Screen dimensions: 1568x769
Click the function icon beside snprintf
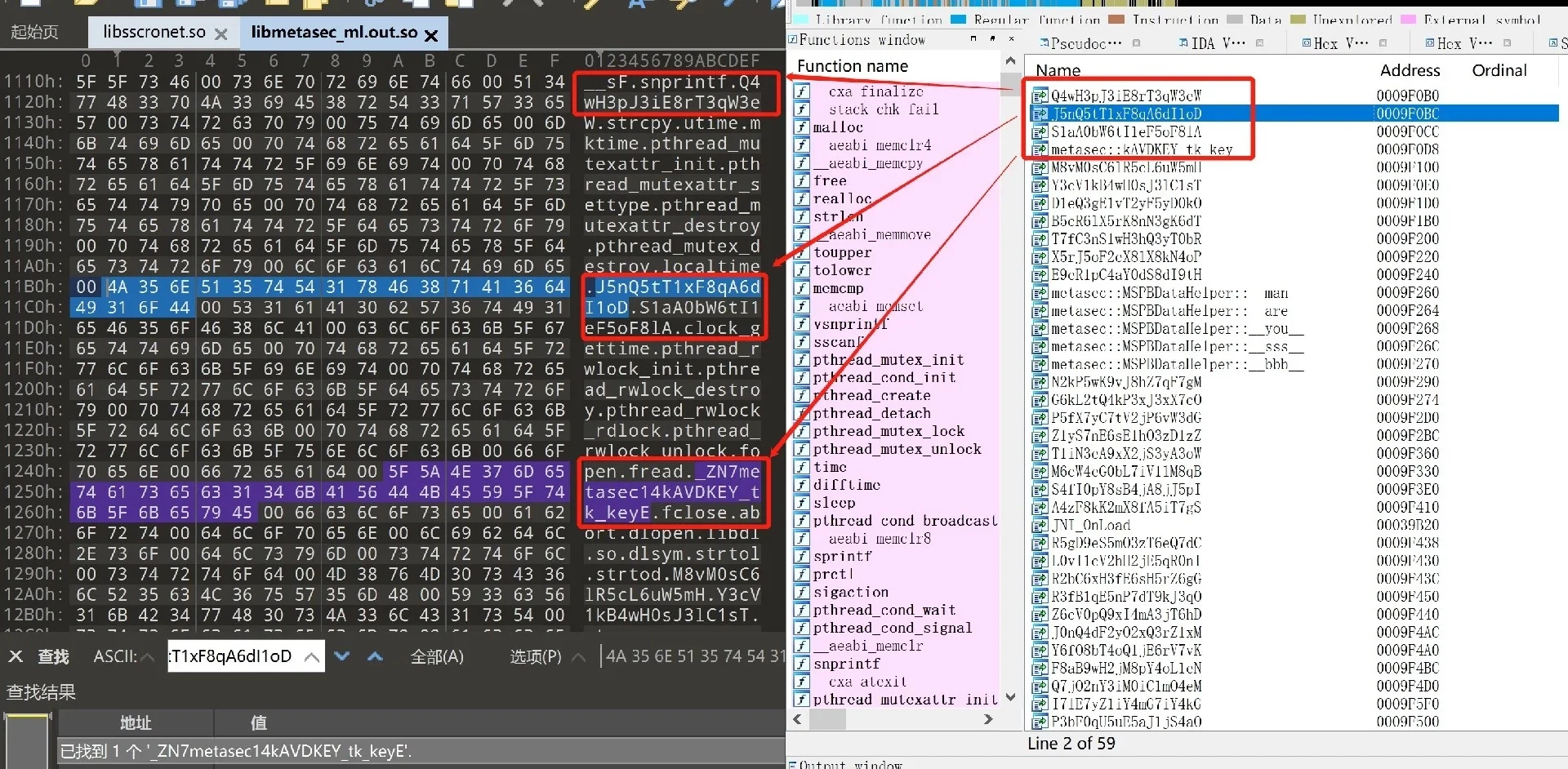802,664
